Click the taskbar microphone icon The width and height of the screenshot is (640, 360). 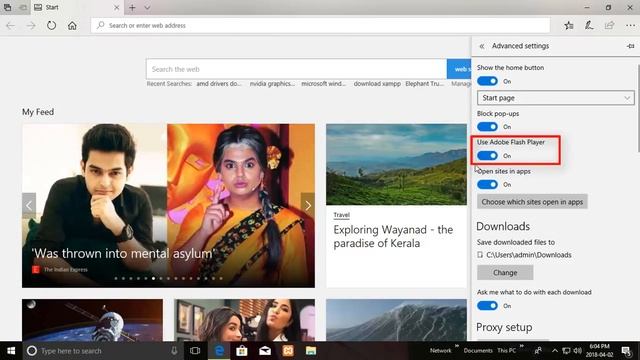174,351
